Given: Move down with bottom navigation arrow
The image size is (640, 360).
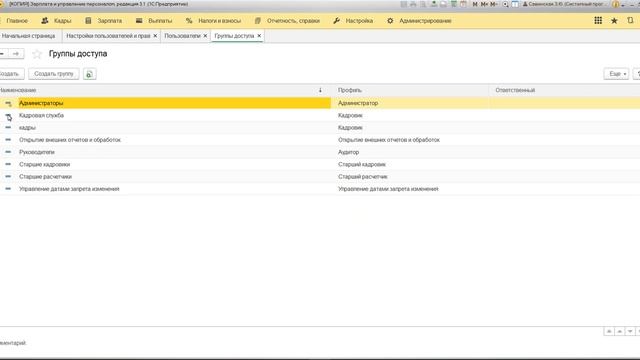Looking at the screenshot, I should (630, 331).
